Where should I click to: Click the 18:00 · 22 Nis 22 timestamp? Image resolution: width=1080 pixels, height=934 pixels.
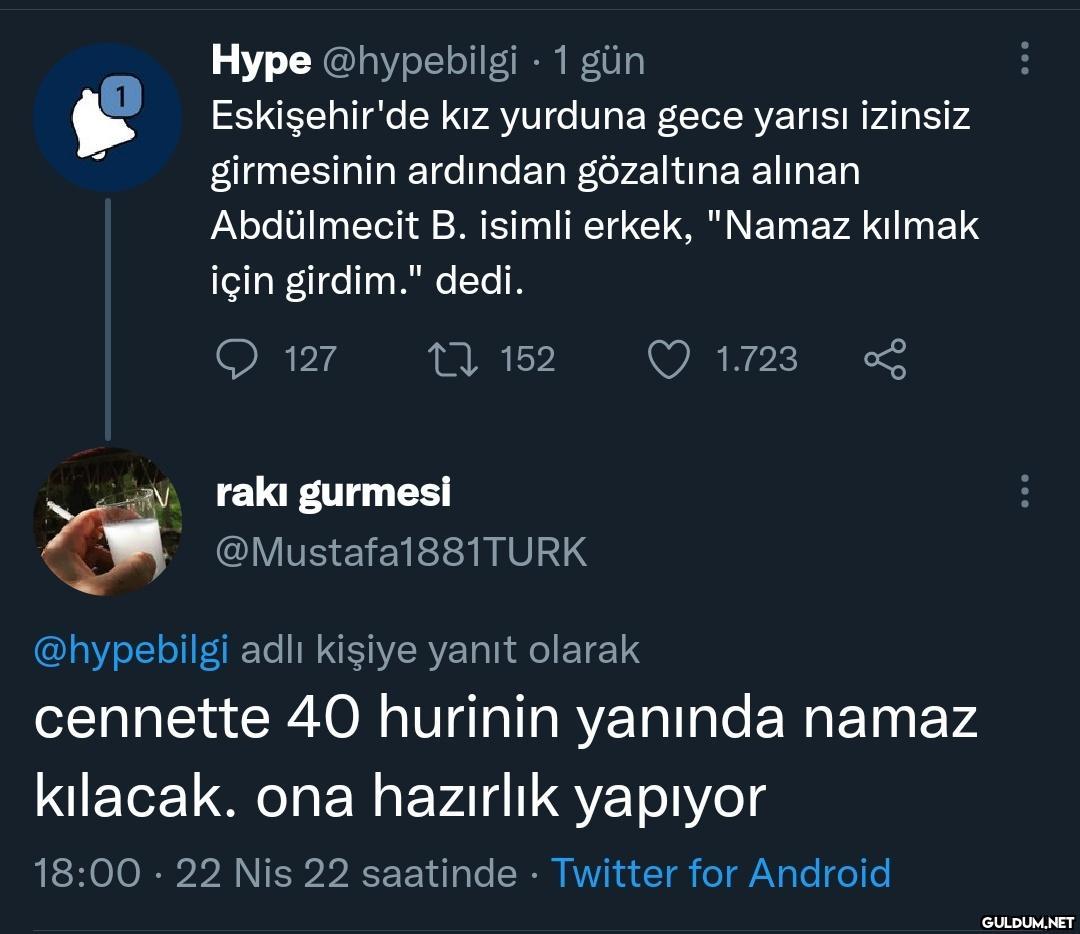click(275, 873)
